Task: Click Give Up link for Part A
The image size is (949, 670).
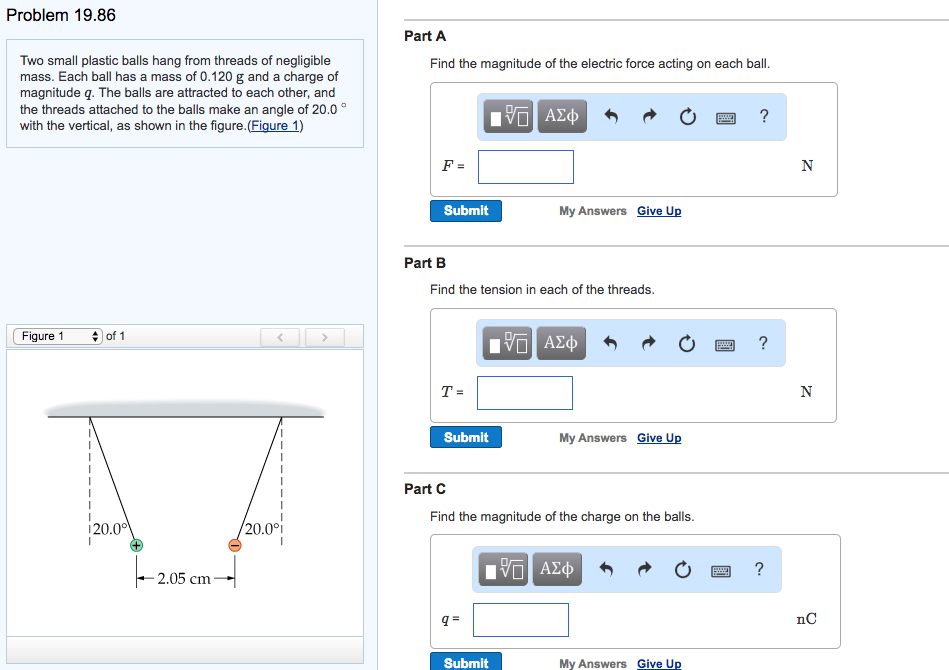Action: point(659,211)
